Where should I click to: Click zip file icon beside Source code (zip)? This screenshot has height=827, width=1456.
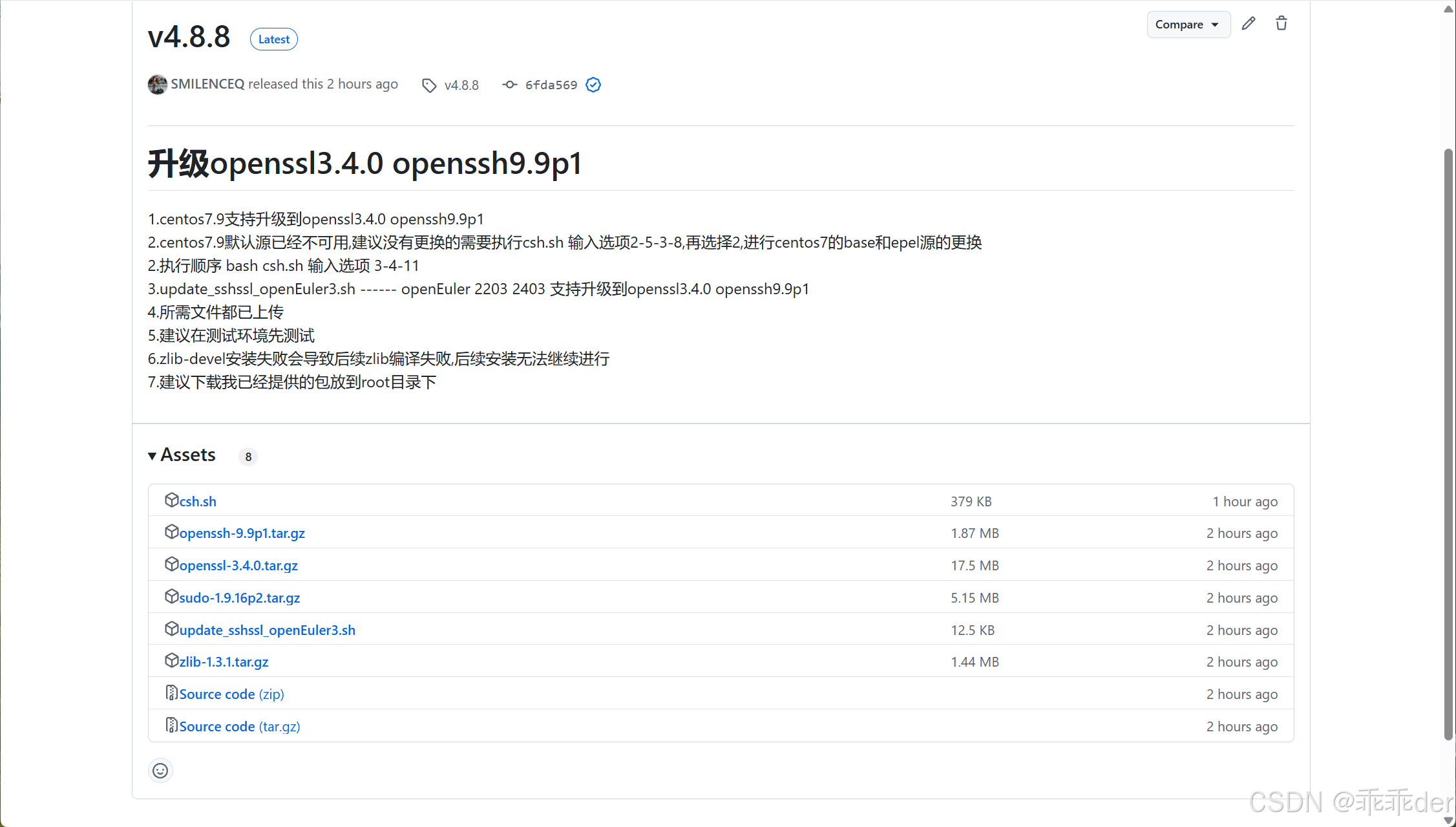click(171, 693)
